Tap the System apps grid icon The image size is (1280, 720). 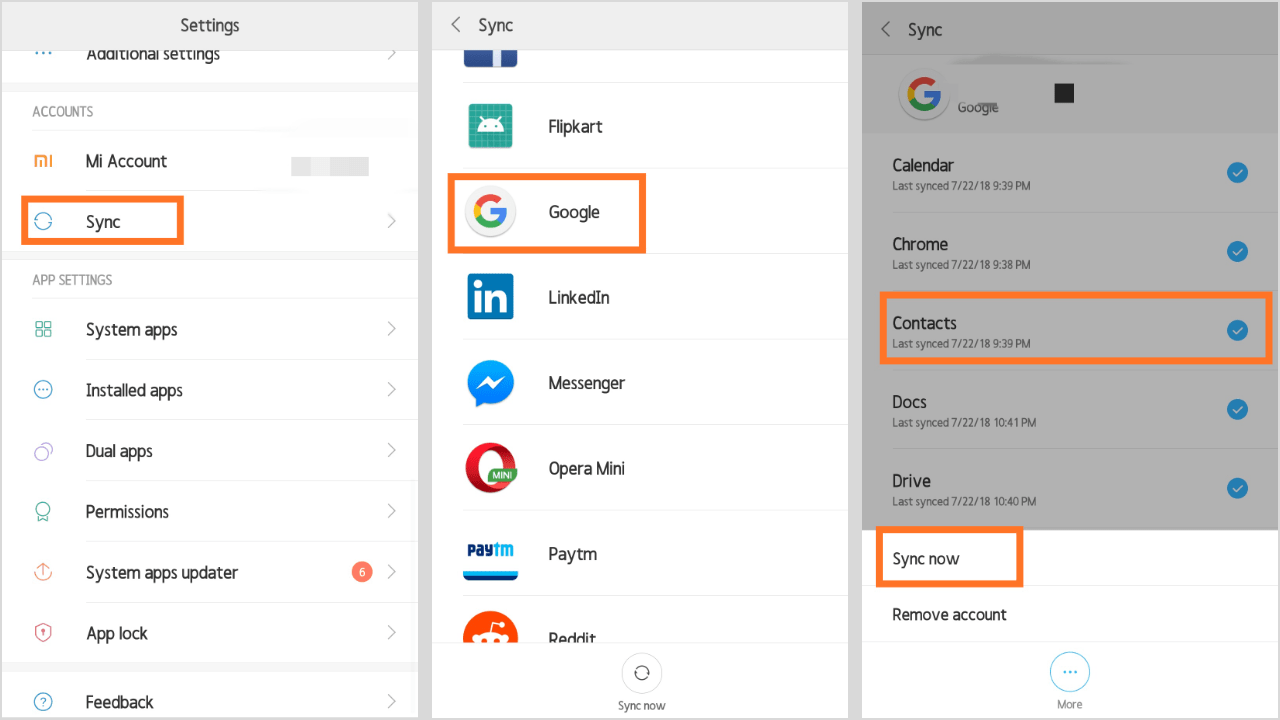[x=43, y=329]
